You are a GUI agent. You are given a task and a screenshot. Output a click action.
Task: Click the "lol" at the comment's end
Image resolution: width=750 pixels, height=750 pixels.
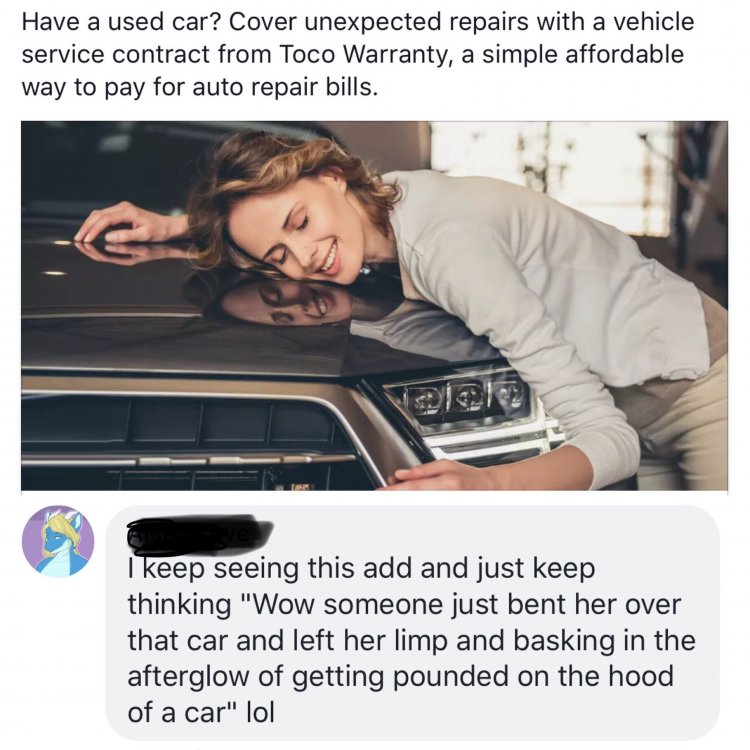260,713
